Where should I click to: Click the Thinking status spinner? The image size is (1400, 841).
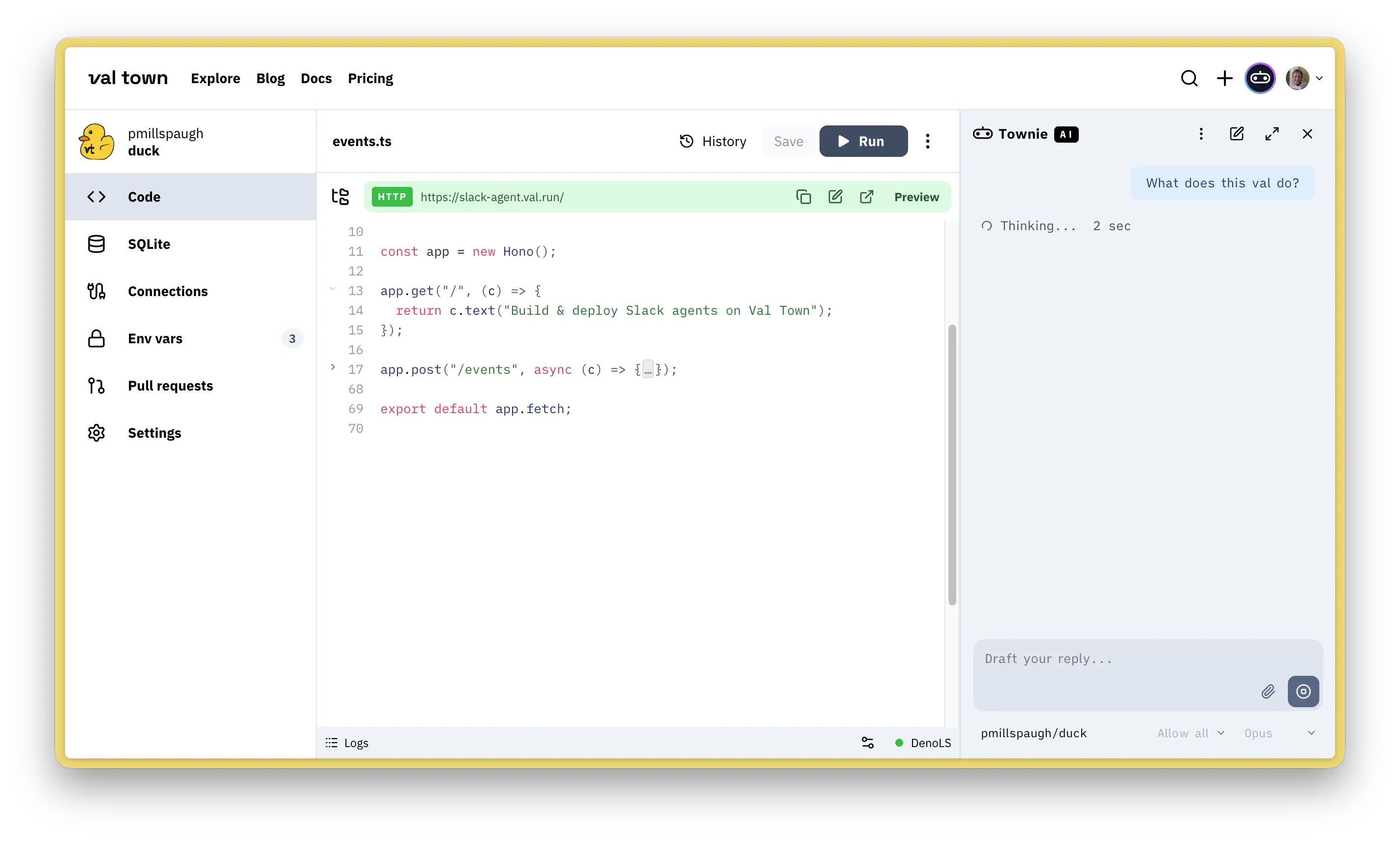click(x=986, y=226)
